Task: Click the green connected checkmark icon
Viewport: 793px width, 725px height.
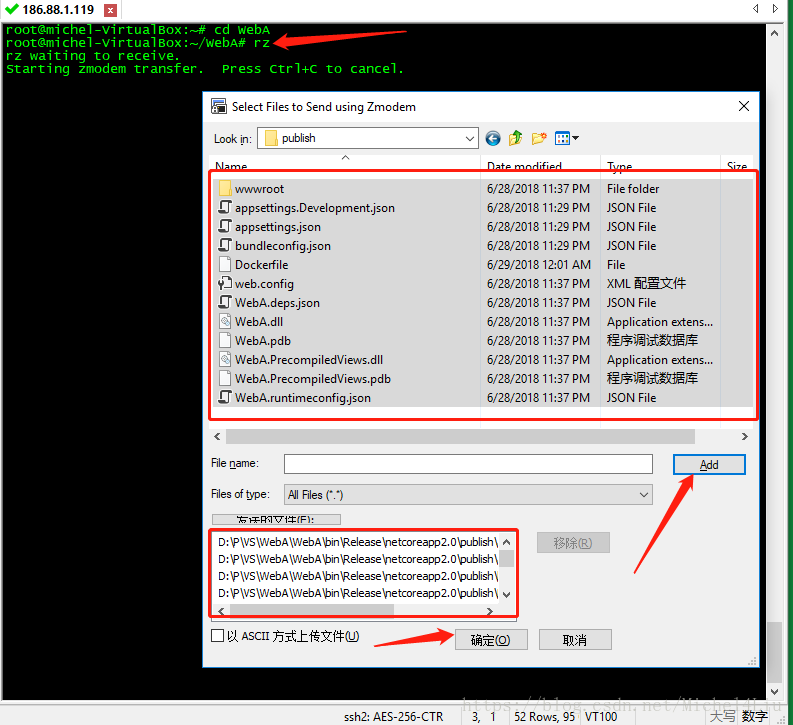Action: [x=11, y=9]
